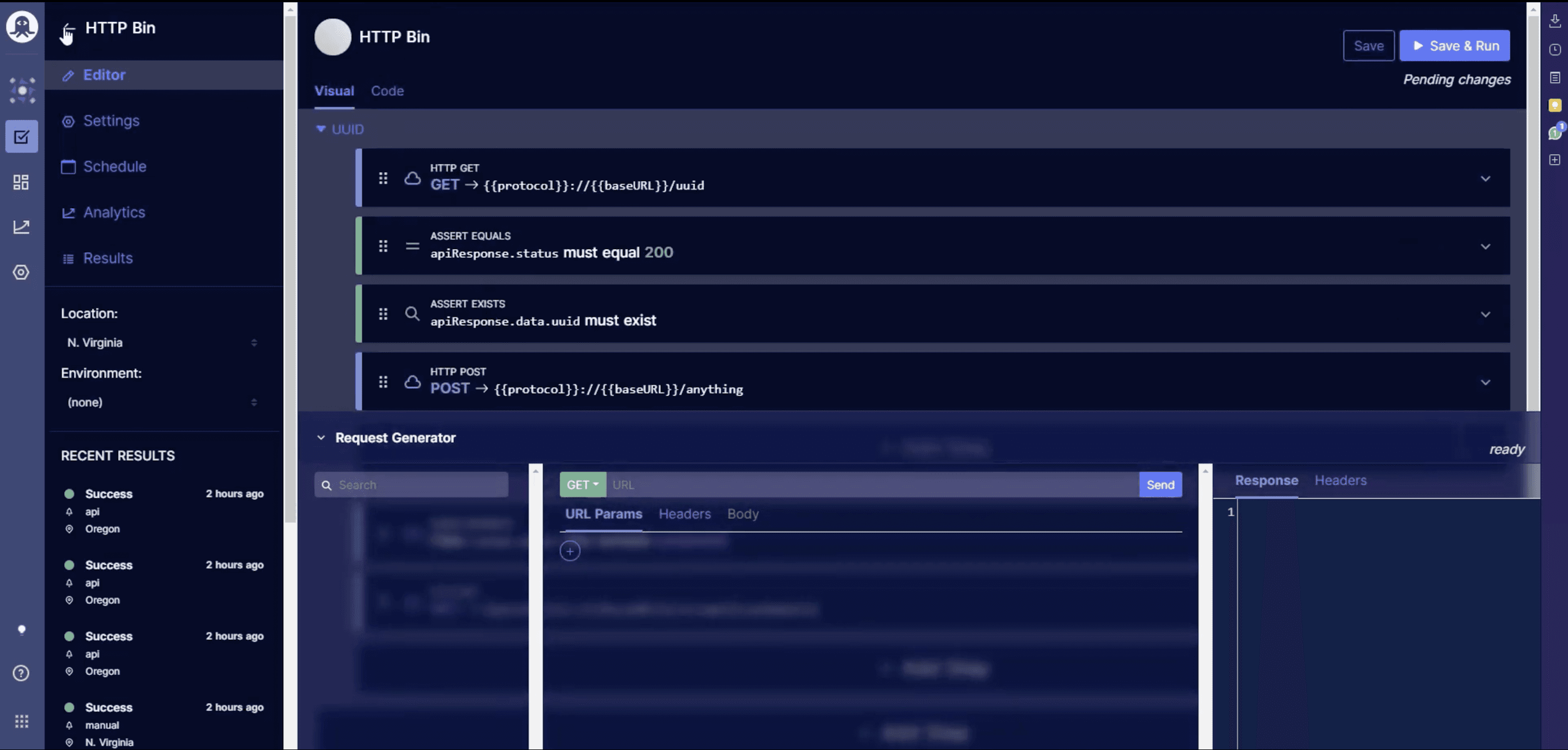This screenshot has width=1568, height=750.
Task: Click the ready status text
Action: 1506,449
